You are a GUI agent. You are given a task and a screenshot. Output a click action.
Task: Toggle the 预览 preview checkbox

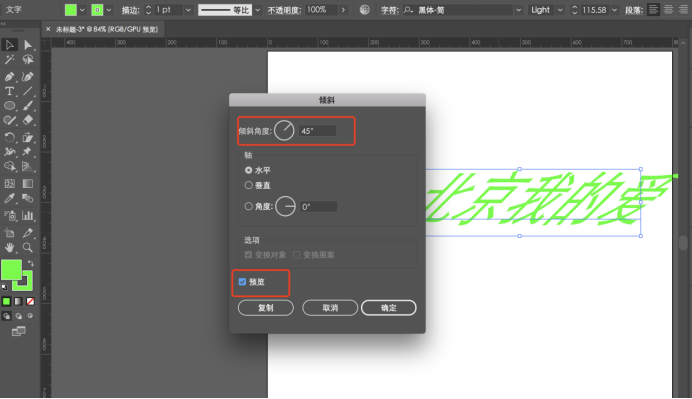pyautogui.click(x=242, y=282)
